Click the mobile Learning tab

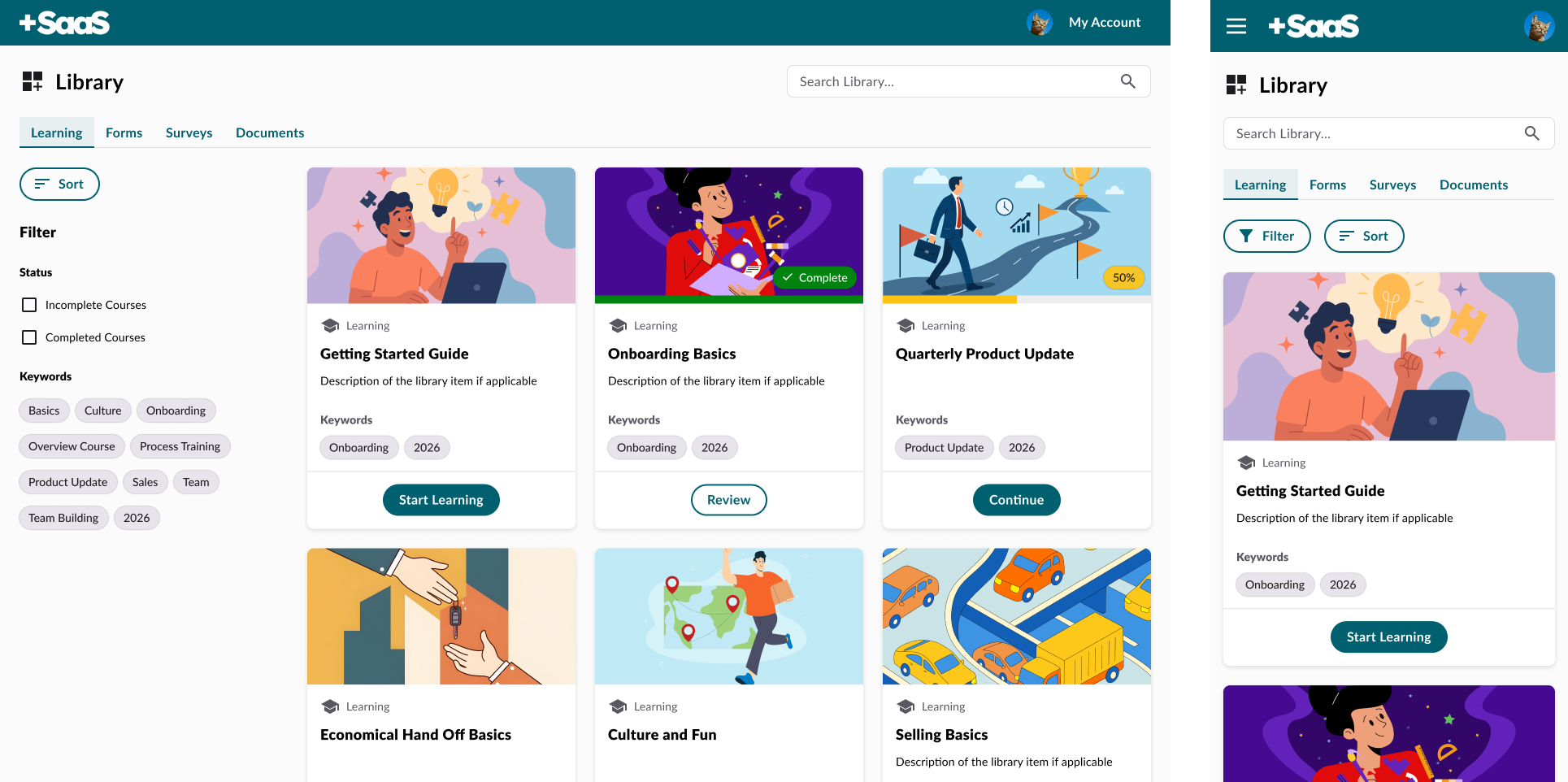coord(1261,185)
